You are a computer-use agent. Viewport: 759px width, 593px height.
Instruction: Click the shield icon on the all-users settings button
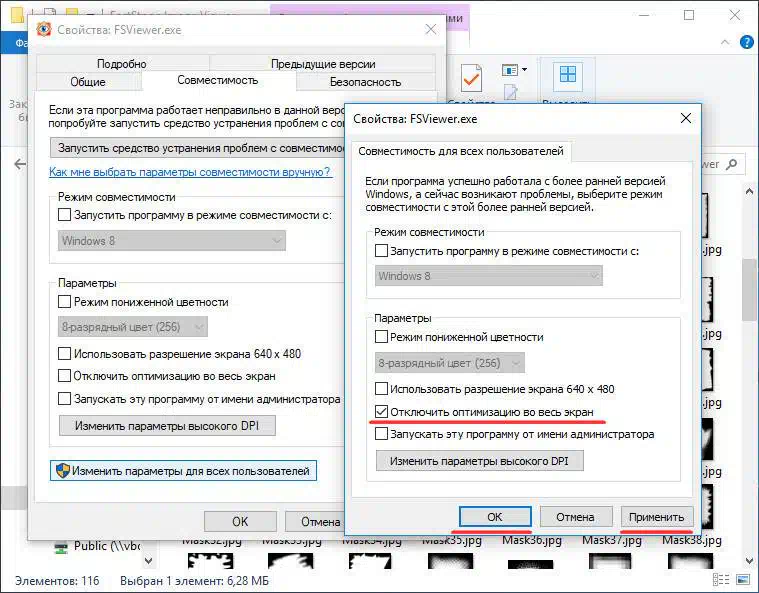[x=62, y=470]
